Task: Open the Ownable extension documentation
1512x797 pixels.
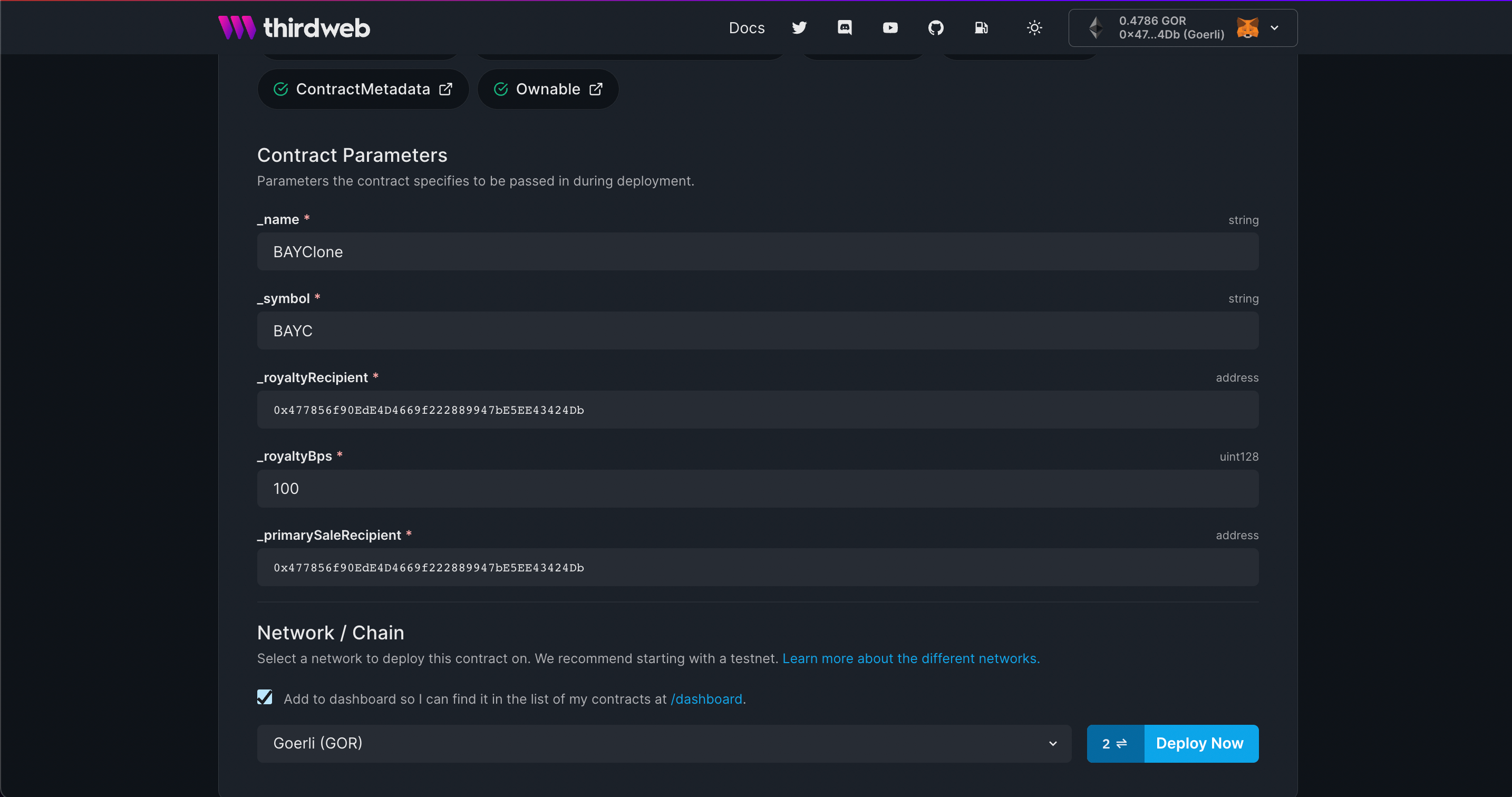Action: tap(547, 89)
